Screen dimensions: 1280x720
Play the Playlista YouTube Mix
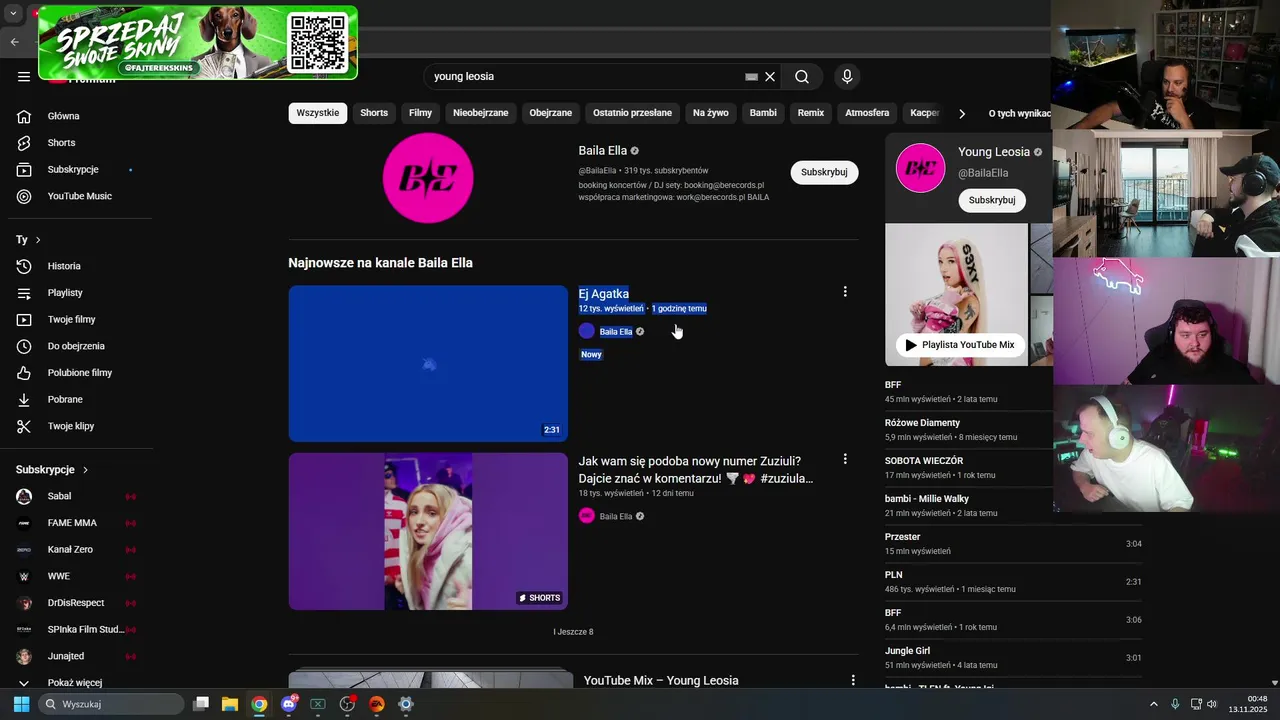click(x=960, y=345)
